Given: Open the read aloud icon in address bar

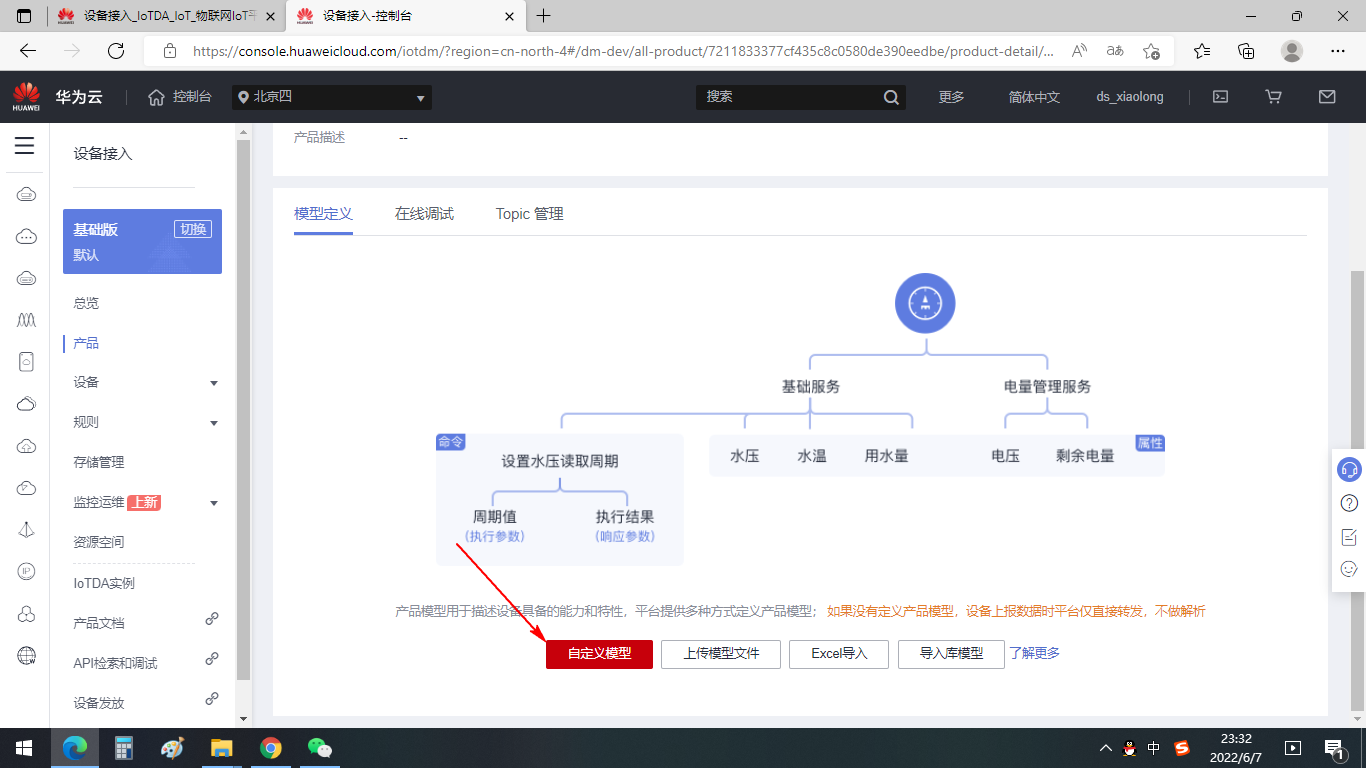Looking at the screenshot, I should [x=1080, y=51].
